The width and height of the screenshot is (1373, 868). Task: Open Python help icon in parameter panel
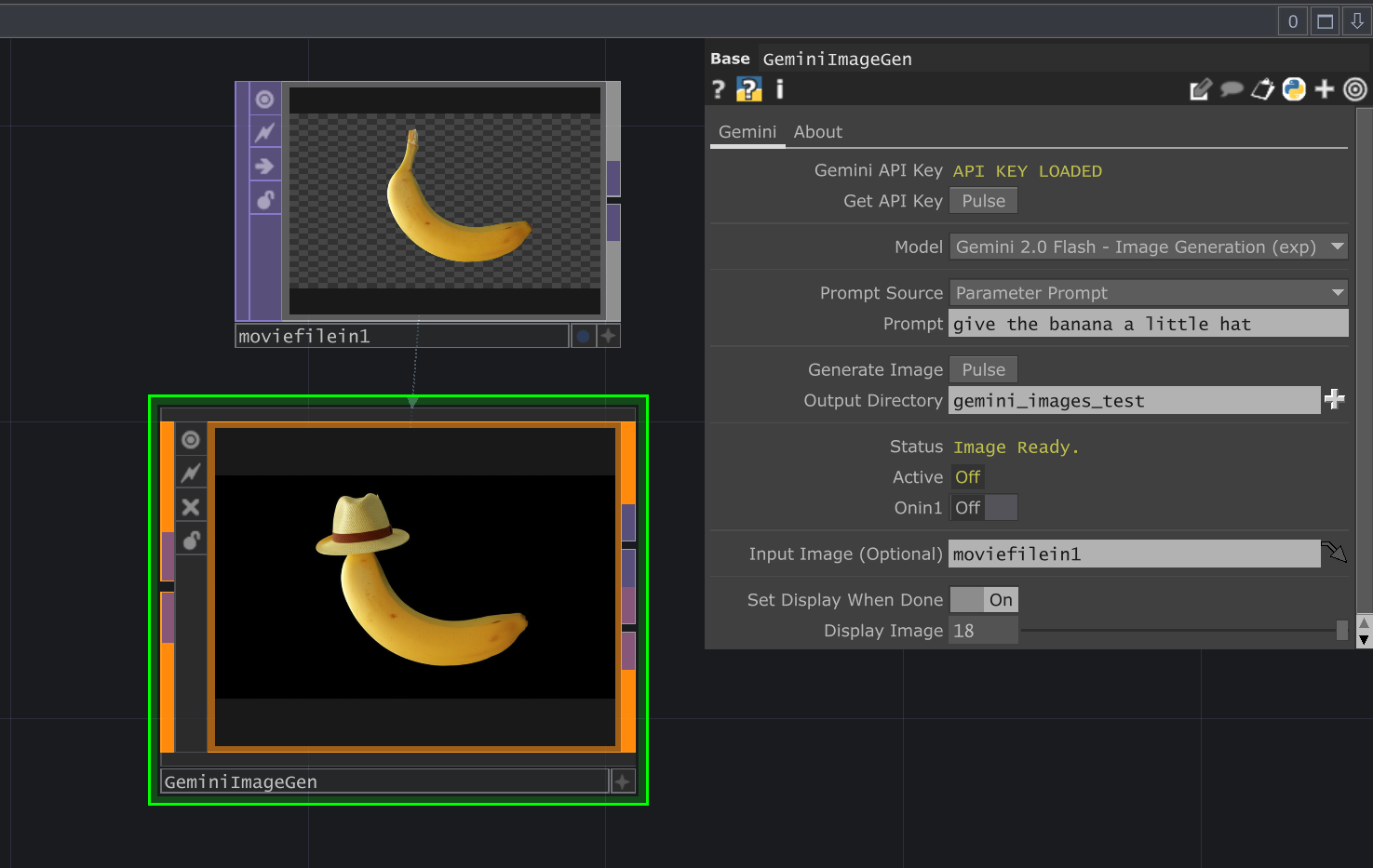(x=748, y=89)
